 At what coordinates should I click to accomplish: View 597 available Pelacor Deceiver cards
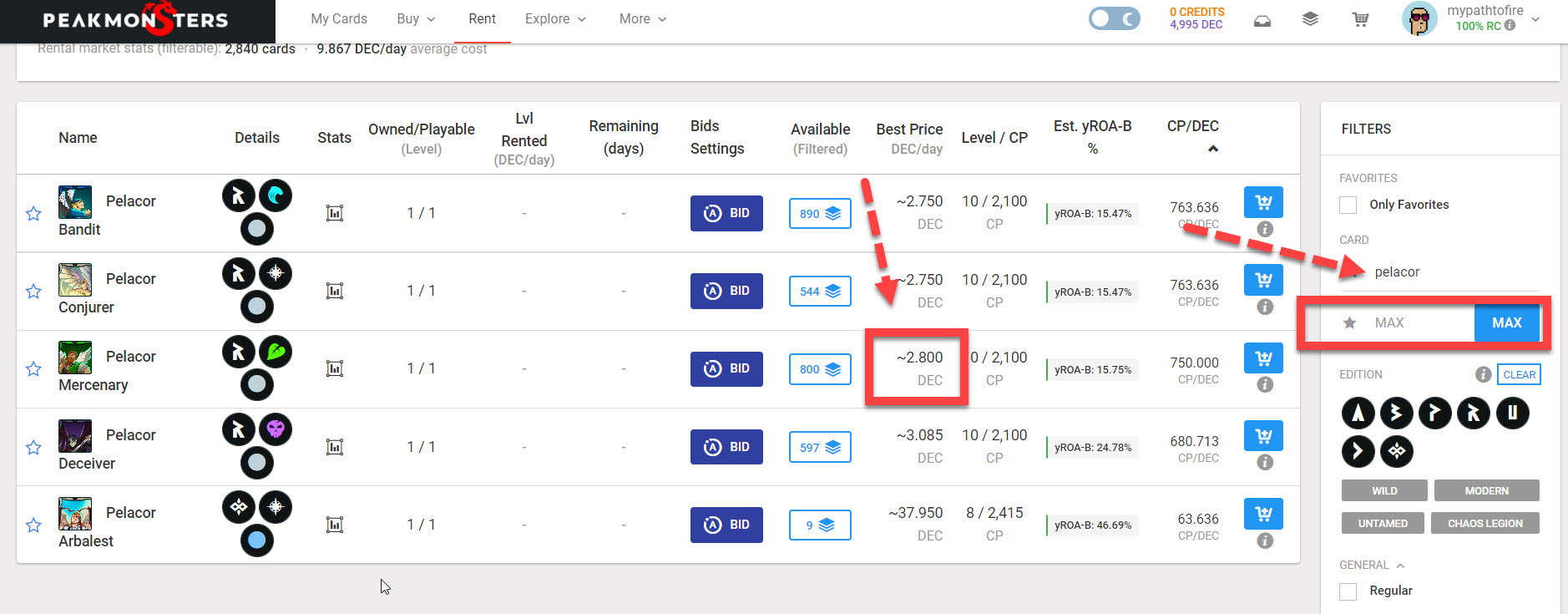(x=820, y=448)
